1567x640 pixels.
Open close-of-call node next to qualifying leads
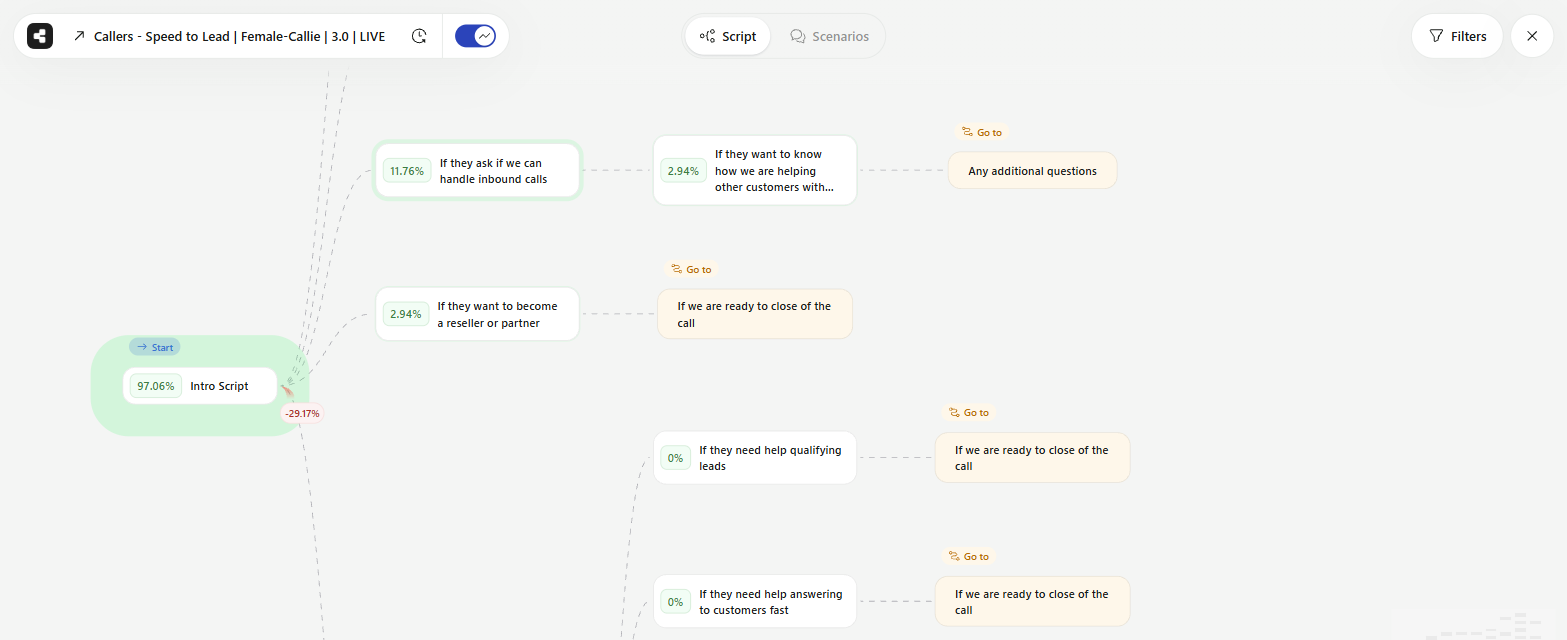point(1032,458)
